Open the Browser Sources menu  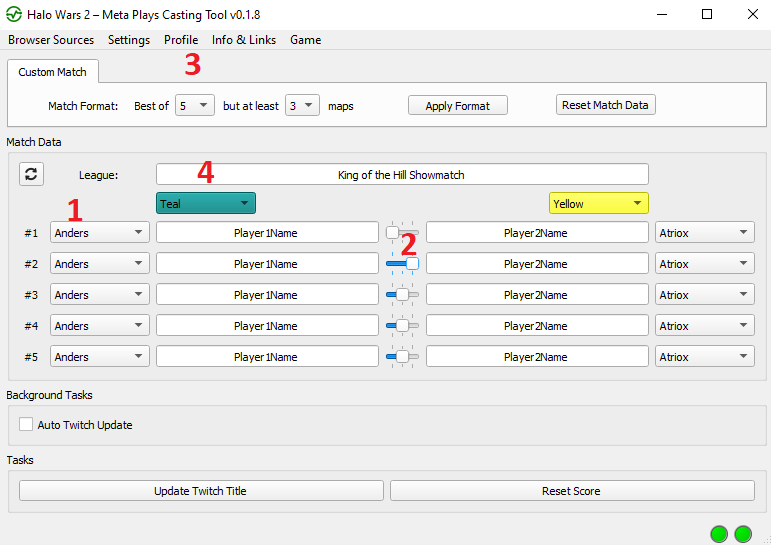coord(51,40)
